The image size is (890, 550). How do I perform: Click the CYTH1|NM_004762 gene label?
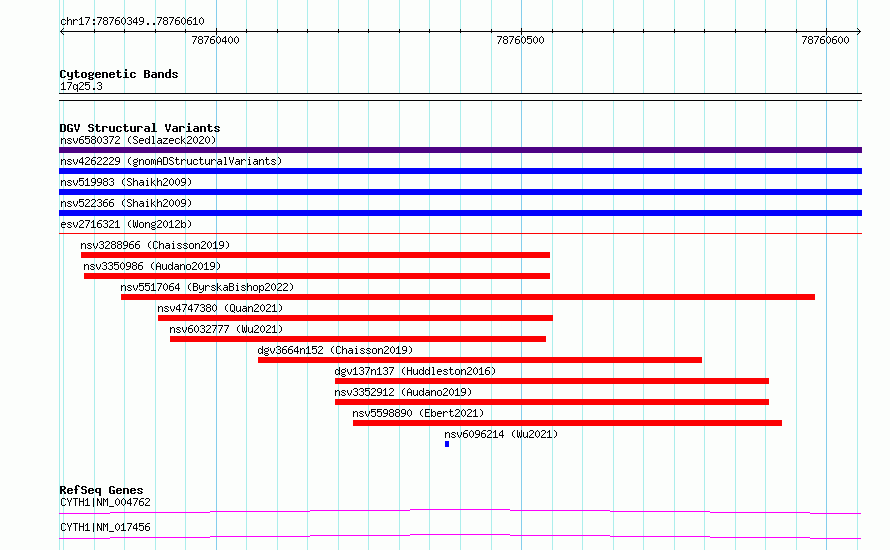click(106, 502)
